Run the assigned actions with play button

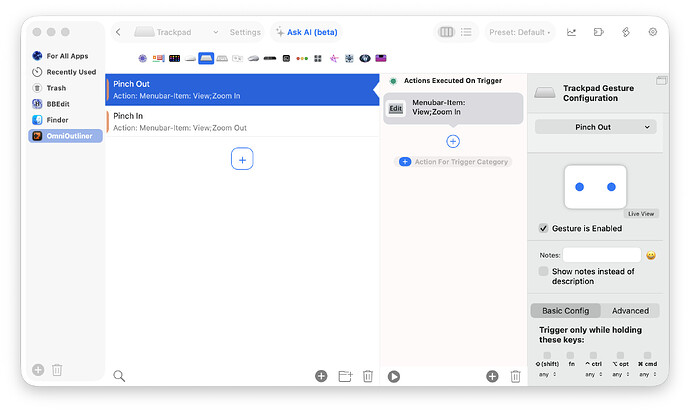coord(394,376)
